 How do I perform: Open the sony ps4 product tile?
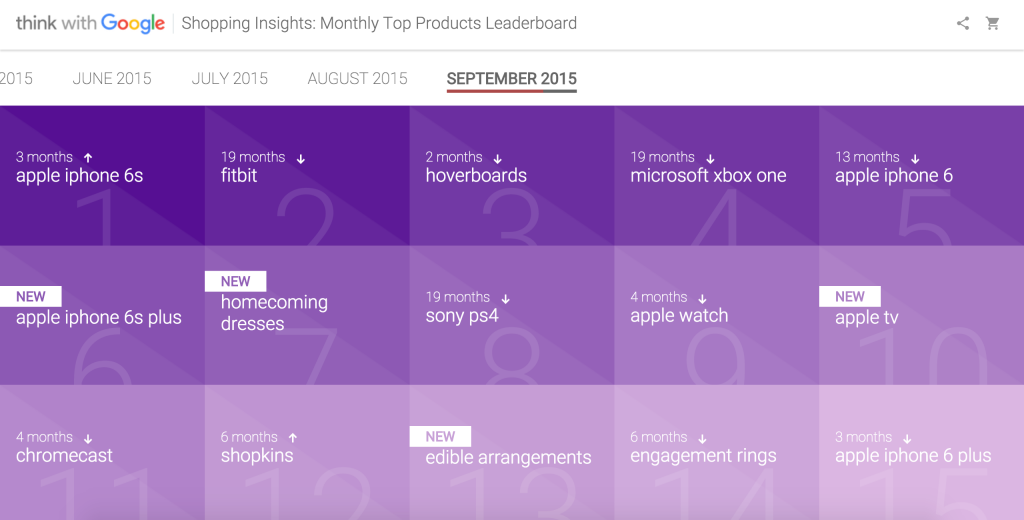512,315
